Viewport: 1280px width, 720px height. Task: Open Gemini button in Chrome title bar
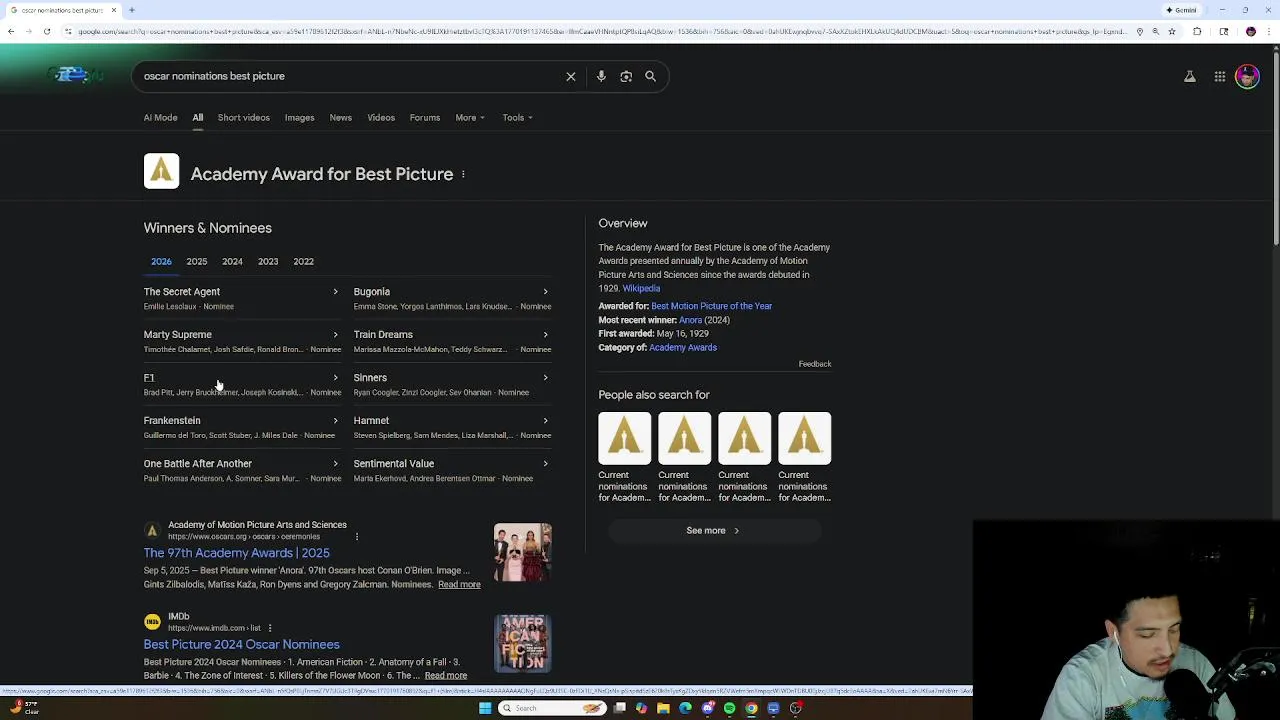[1182, 10]
